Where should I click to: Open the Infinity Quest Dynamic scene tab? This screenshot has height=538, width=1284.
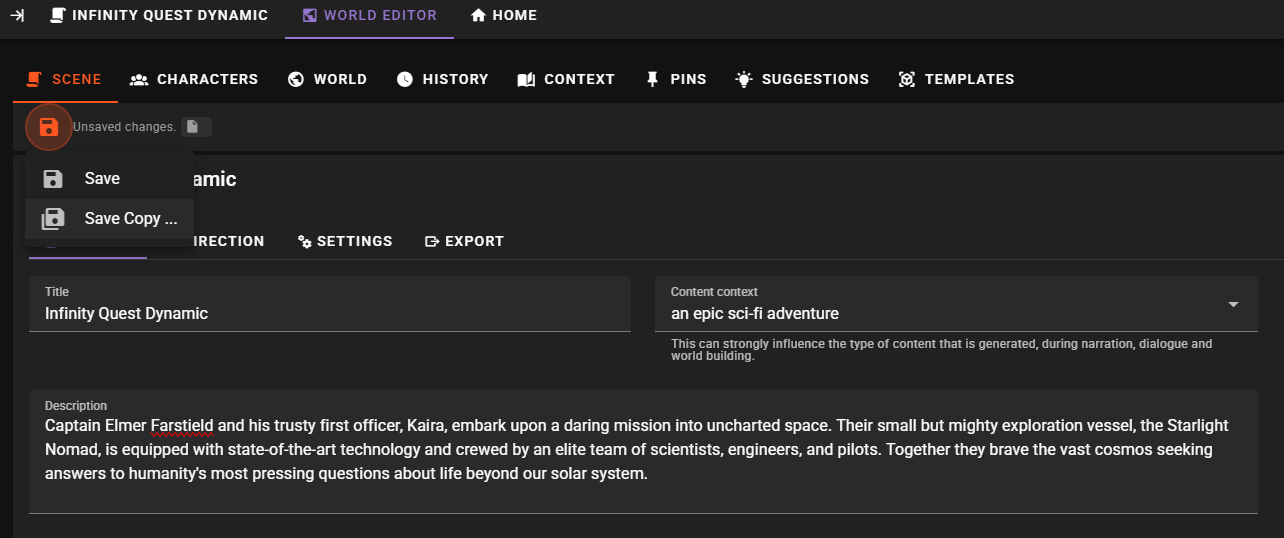tap(159, 15)
